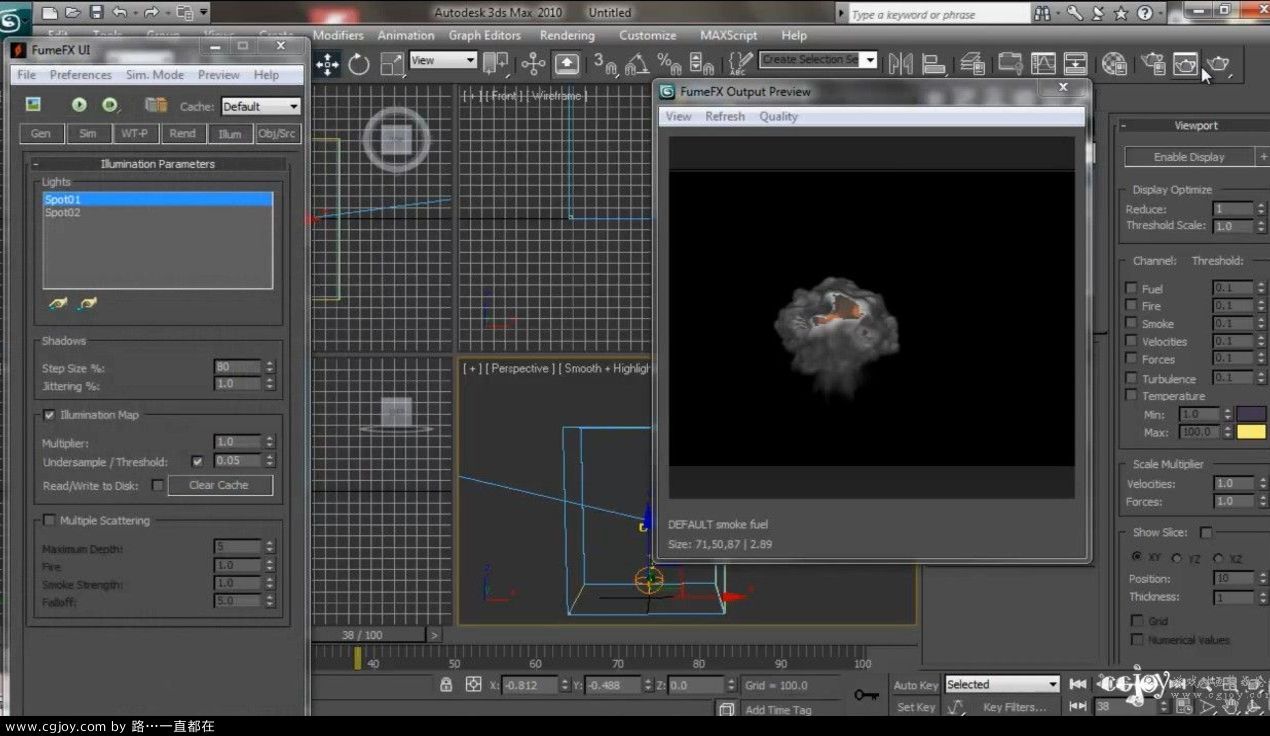The width and height of the screenshot is (1270, 736).
Task: Toggle the Read/Write to Disk checkbox
Action: (x=157, y=485)
